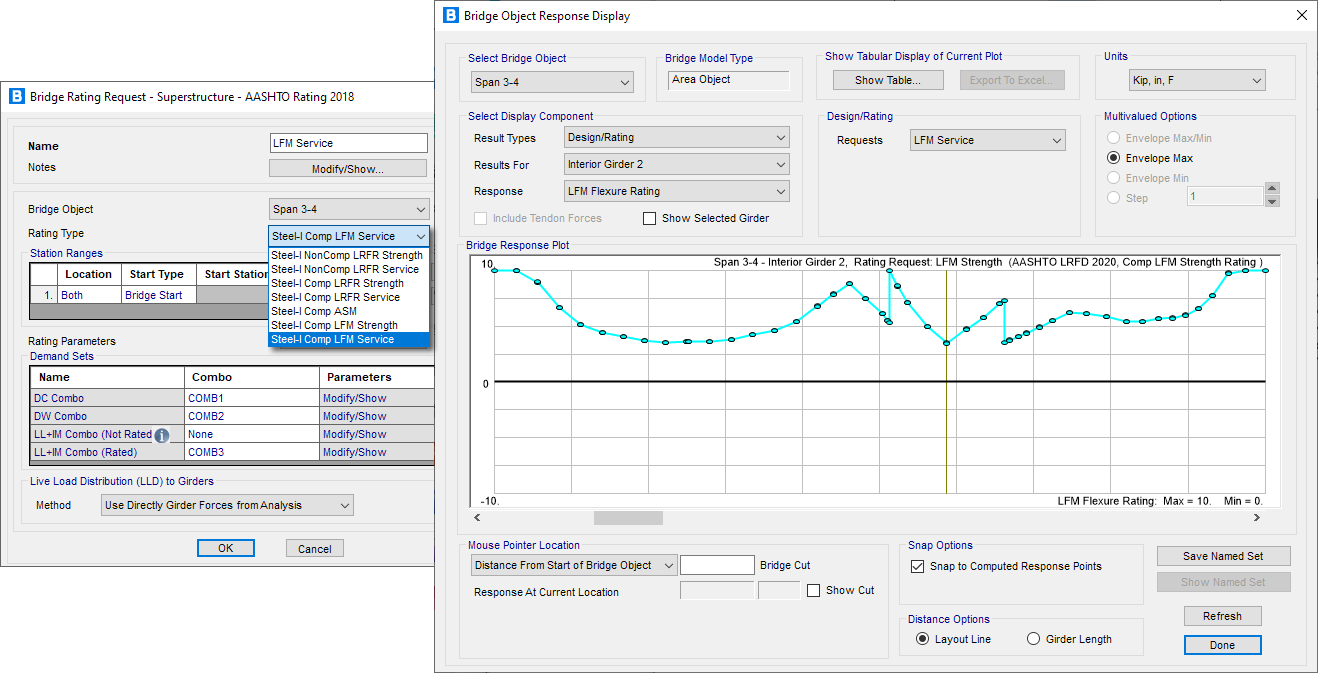Click OK in Bridge Rating Request dialog
The width and height of the screenshot is (1318, 673).
(225, 548)
